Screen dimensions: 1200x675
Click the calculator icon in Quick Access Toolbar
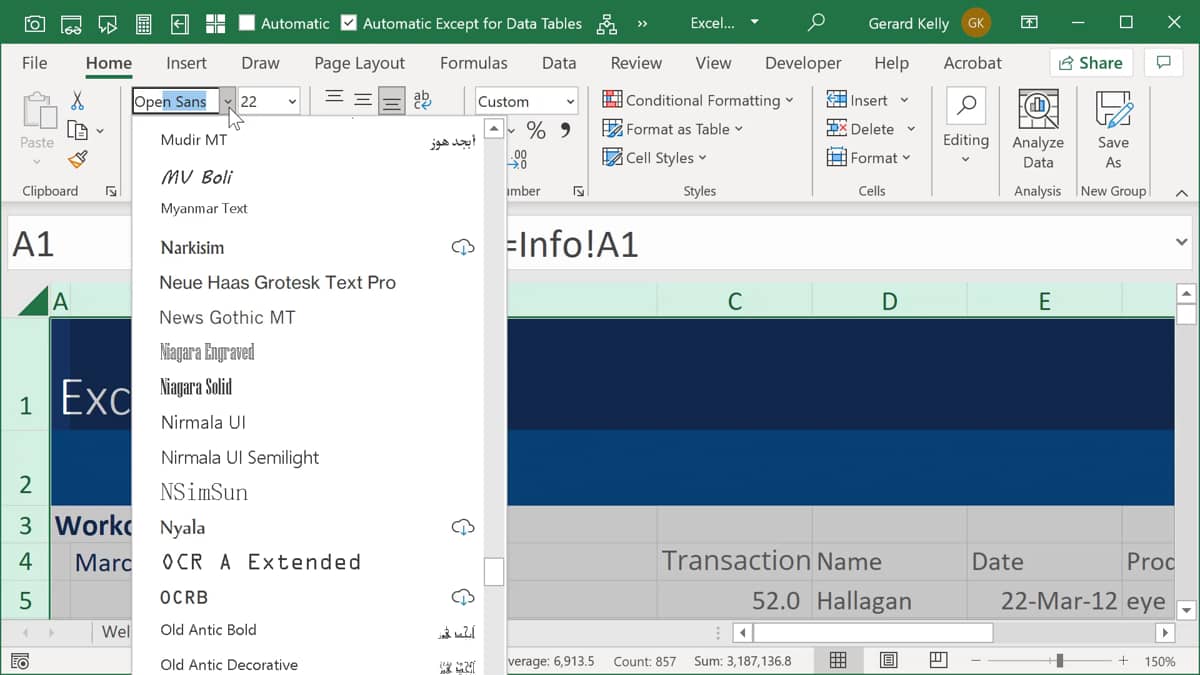143,23
